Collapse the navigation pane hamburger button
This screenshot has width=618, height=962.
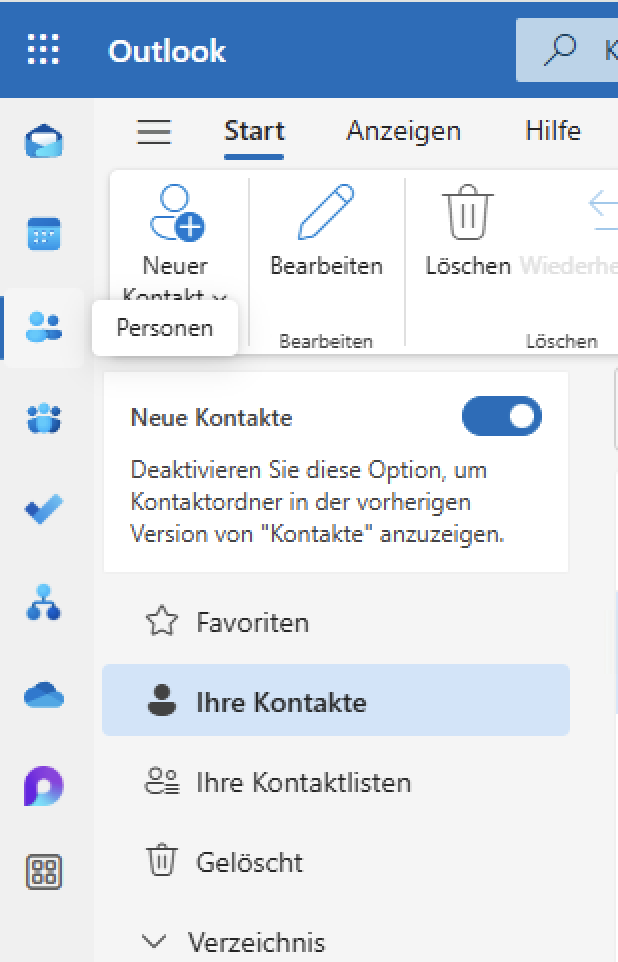click(153, 131)
